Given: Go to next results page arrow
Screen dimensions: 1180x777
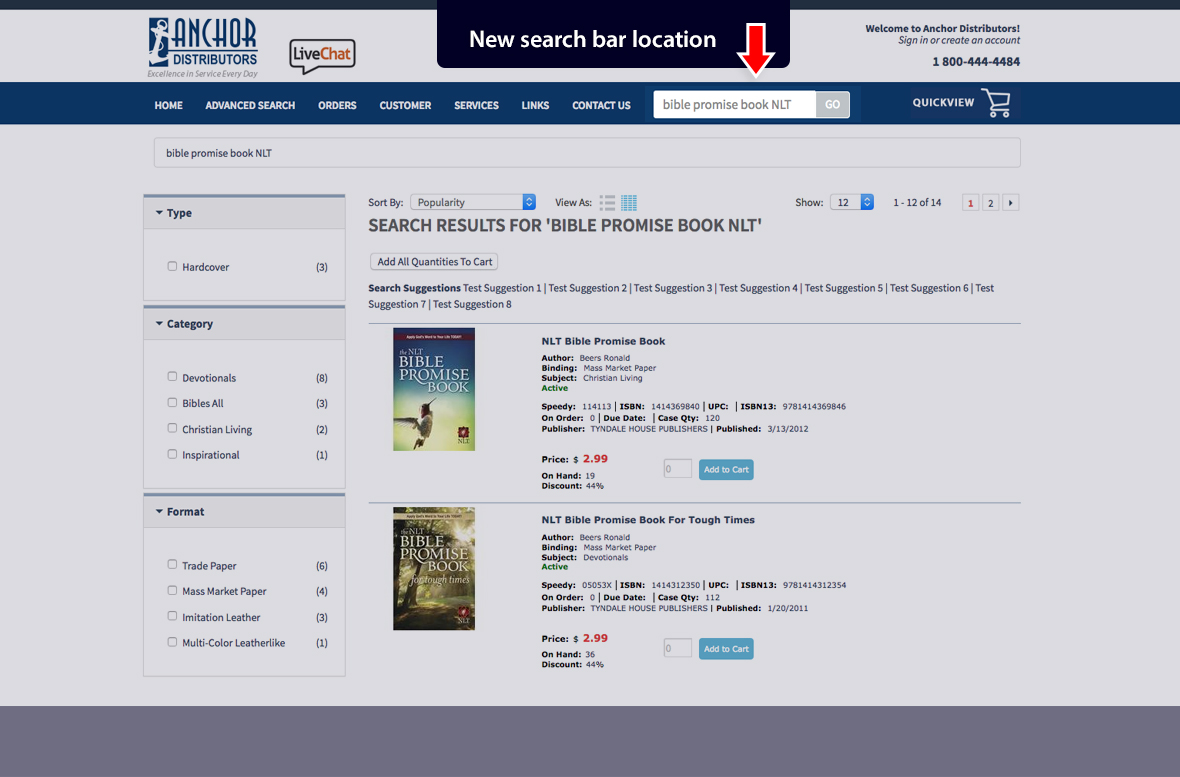Looking at the screenshot, I should point(1011,203).
